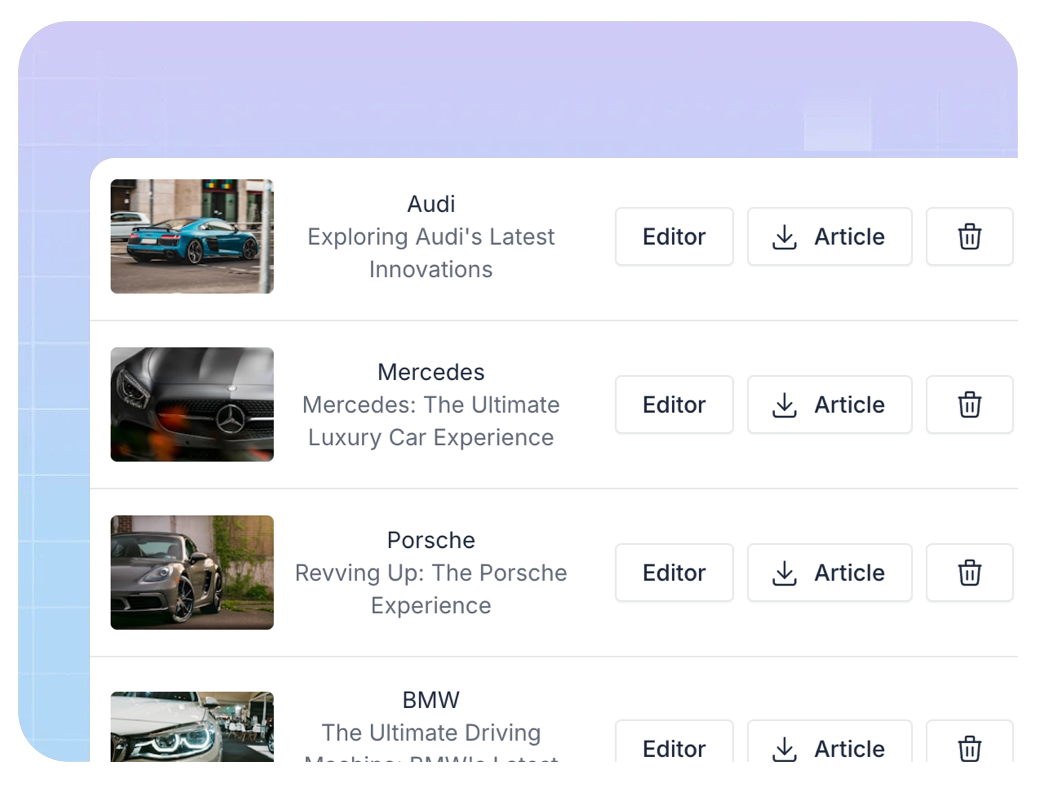The width and height of the screenshot is (1050, 788).
Task: Open the BMW article Editor
Action: (674, 747)
